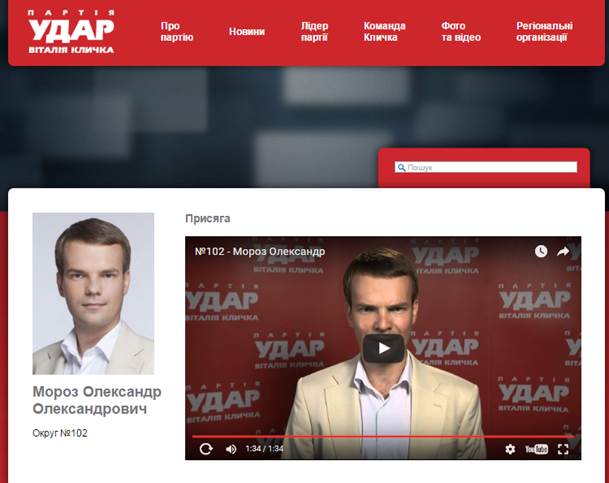Open the Про партію menu item
Image resolution: width=609 pixels, height=483 pixels.
coord(177,32)
